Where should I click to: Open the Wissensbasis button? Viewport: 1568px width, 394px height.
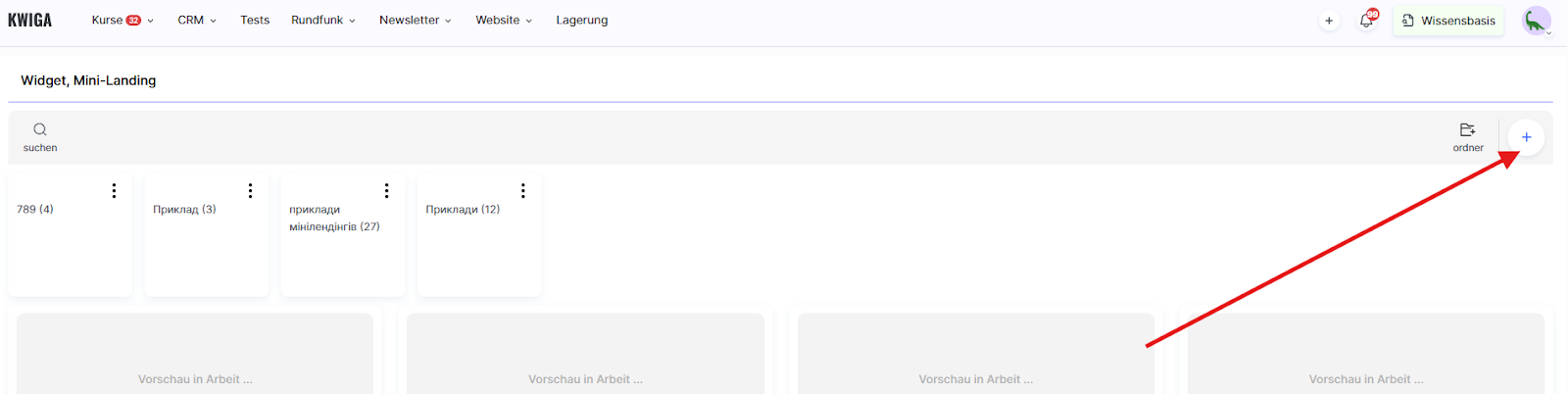pos(1448,21)
